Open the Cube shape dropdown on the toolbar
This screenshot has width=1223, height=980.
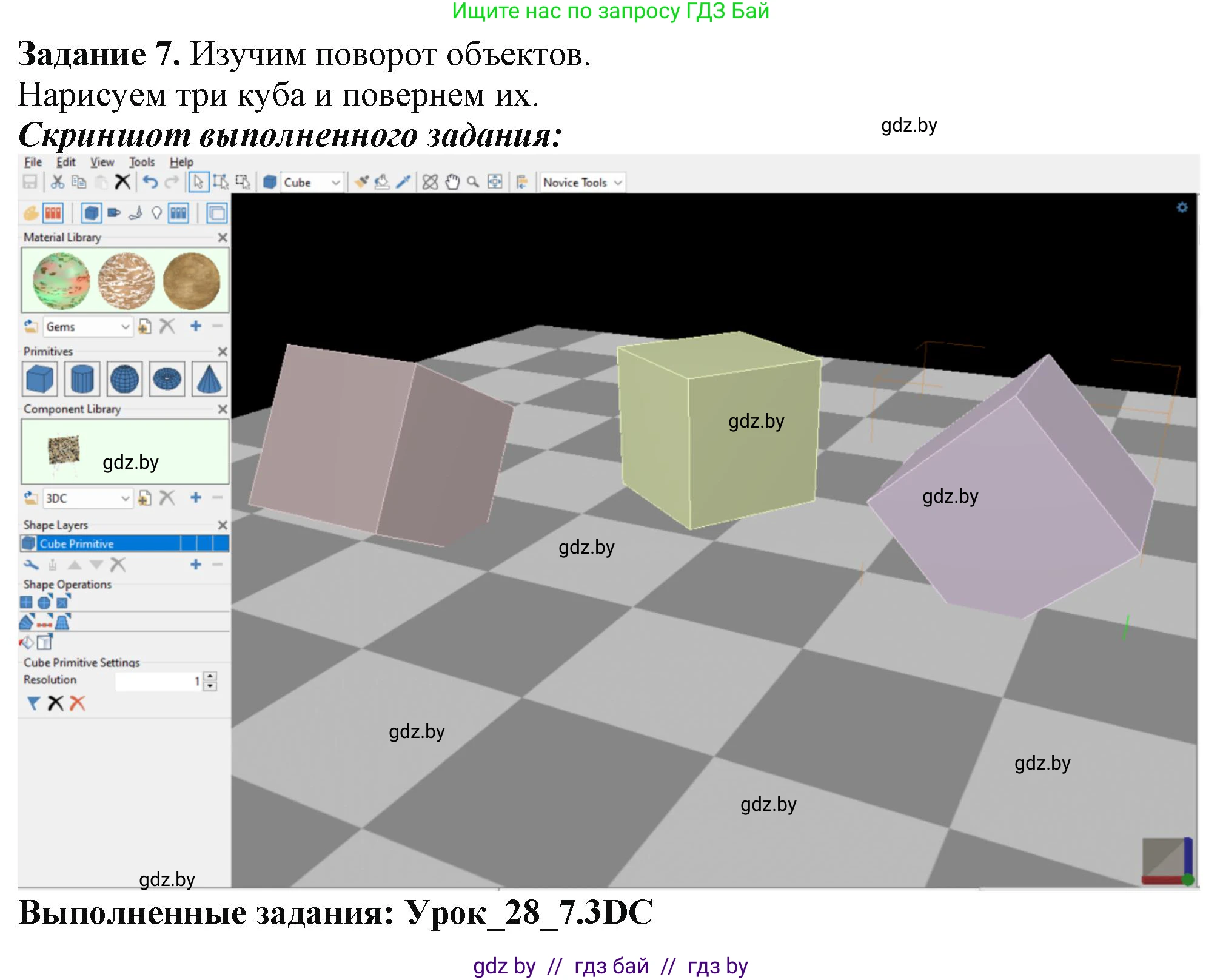click(312, 182)
